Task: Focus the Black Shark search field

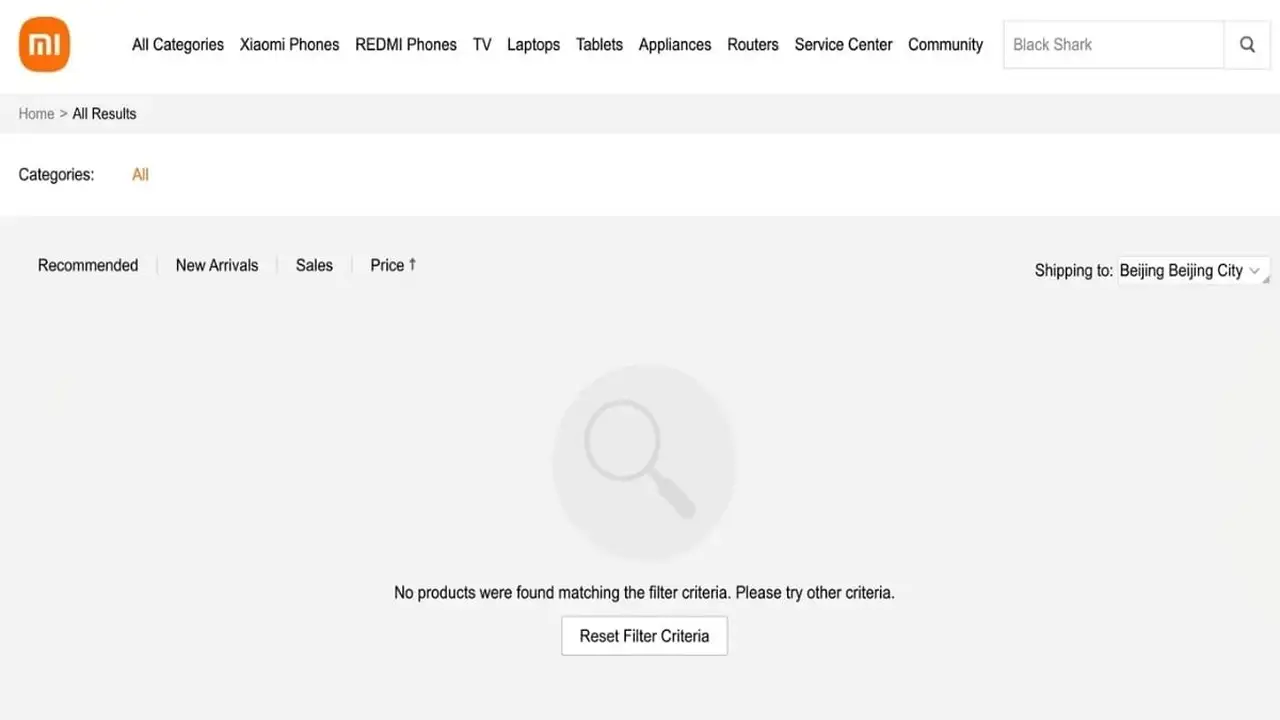Action: tap(1114, 45)
